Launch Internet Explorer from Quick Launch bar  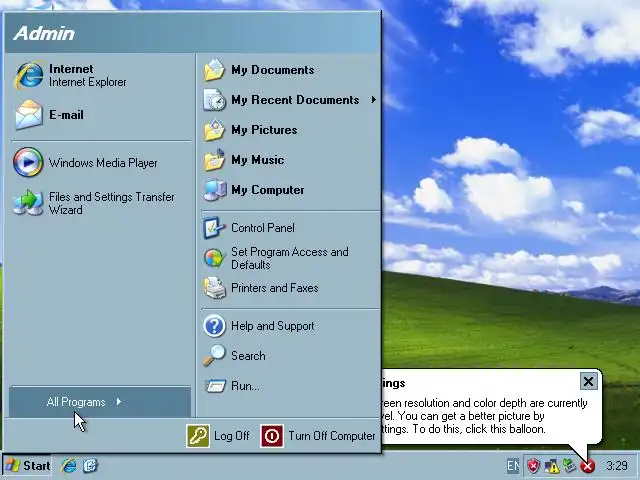69,465
